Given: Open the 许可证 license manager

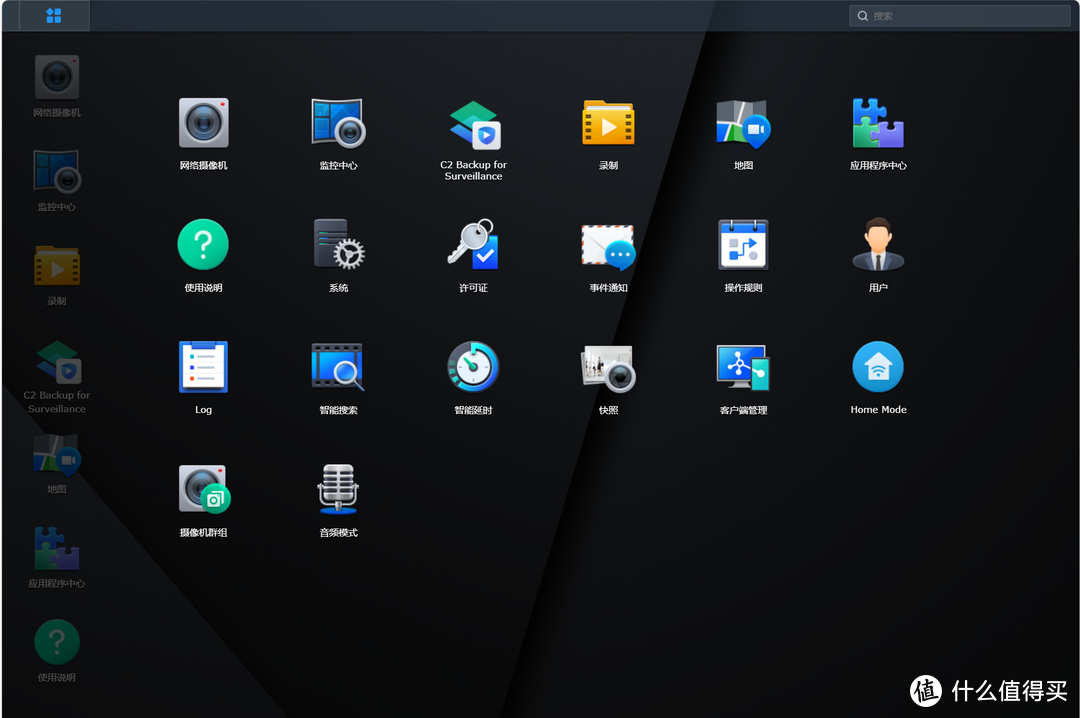Looking at the screenshot, I should click(473, 246).
